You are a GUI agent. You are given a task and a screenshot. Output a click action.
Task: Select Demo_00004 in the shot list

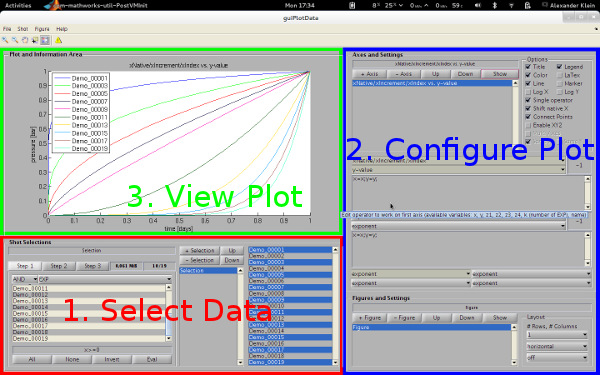pos(290,269)
